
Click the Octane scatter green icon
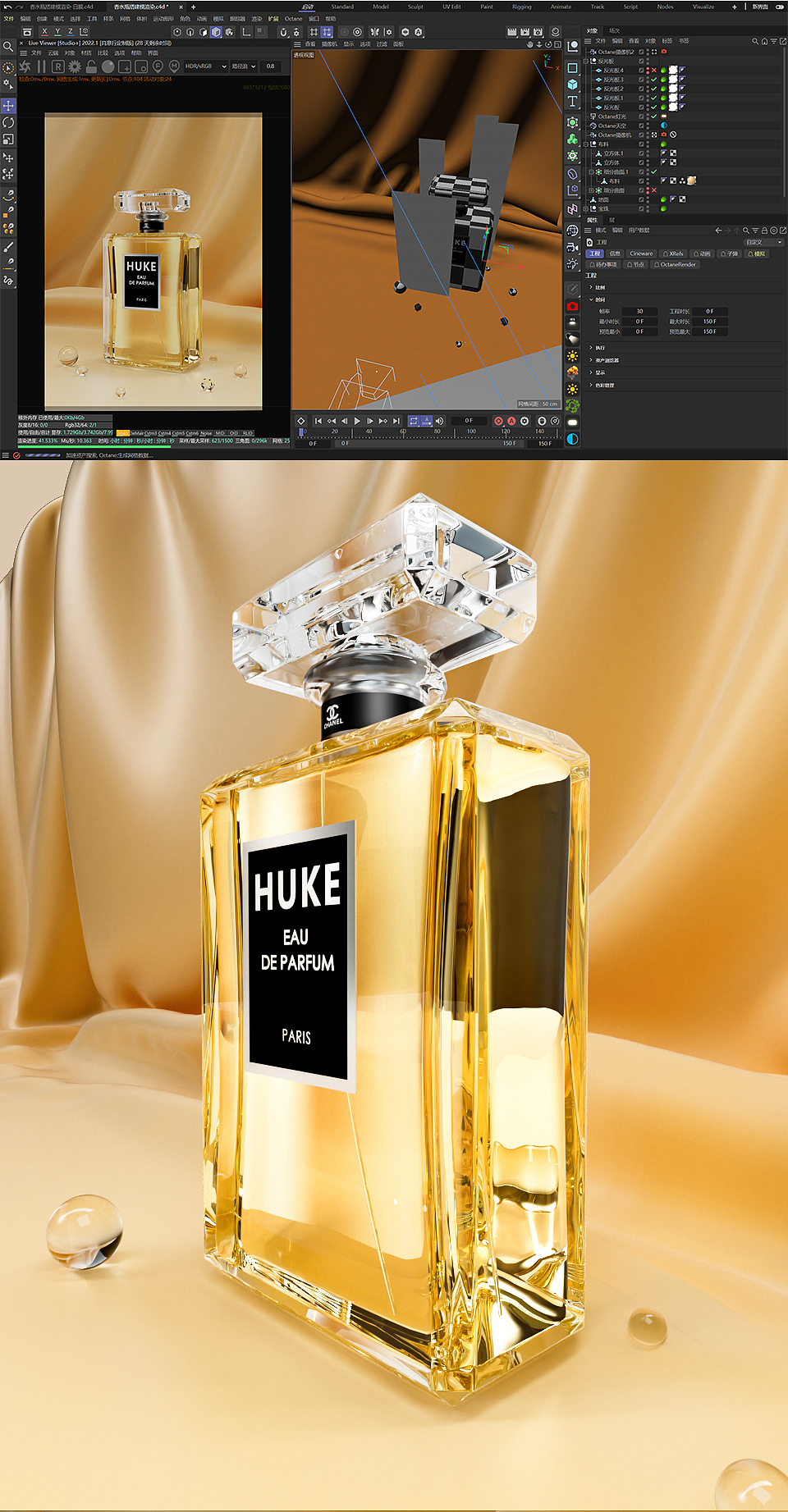coord(572,405)
